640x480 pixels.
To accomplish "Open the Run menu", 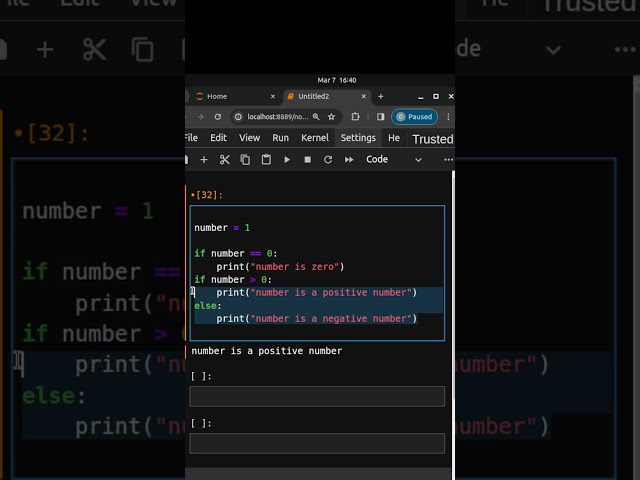I will 280,138.
